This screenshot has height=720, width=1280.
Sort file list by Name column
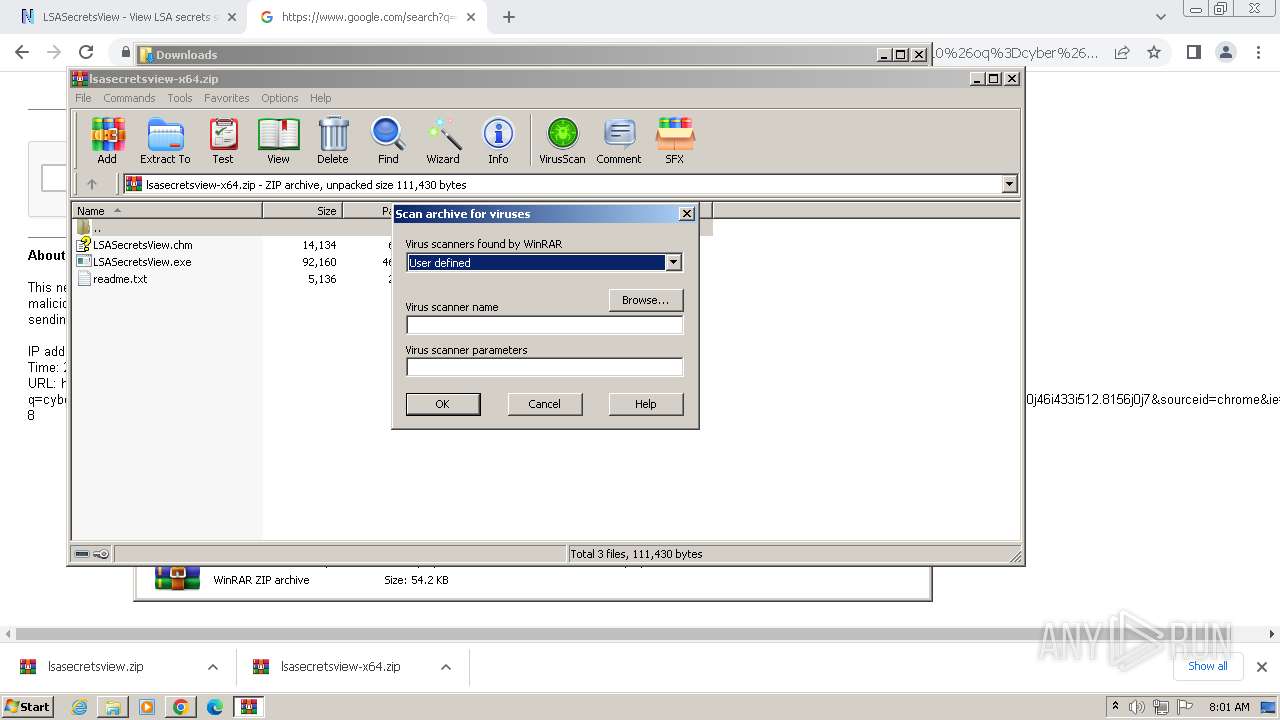167,210
